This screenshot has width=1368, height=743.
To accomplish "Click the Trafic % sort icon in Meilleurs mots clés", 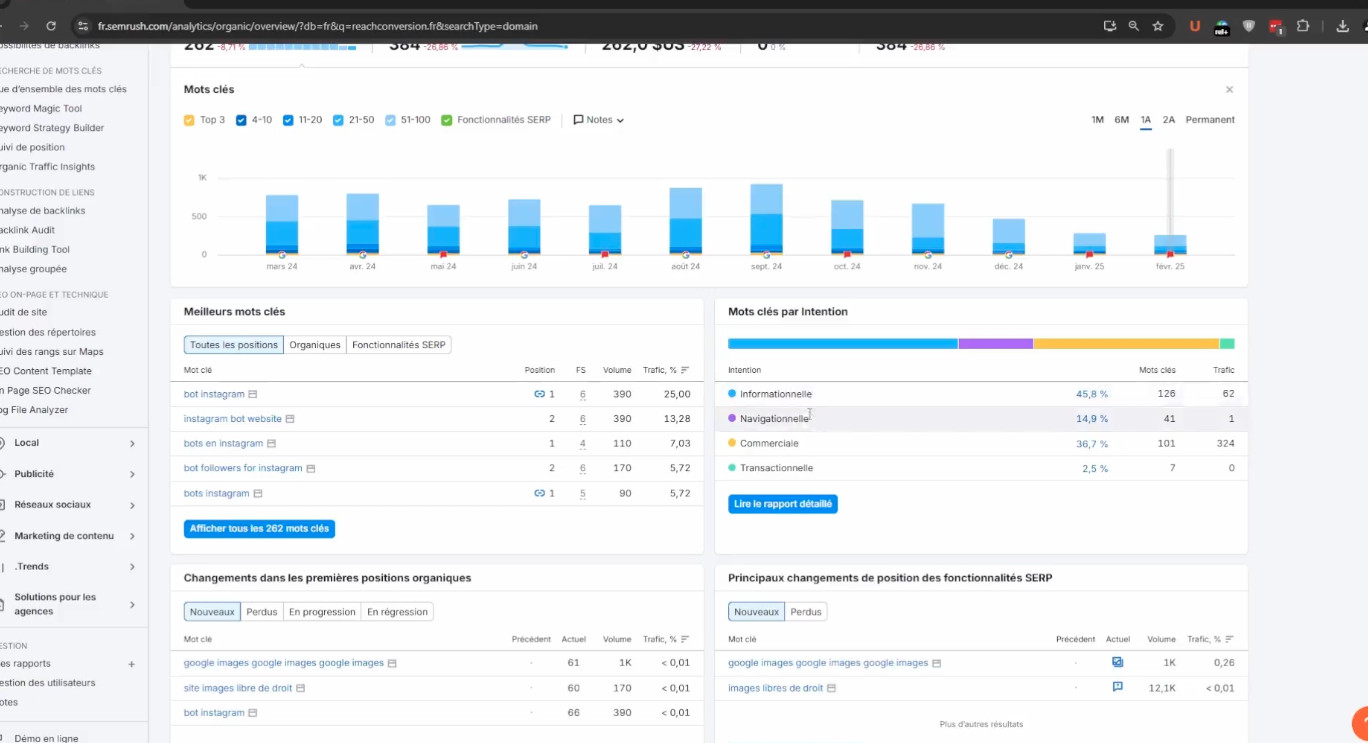I will coord(685,370).
